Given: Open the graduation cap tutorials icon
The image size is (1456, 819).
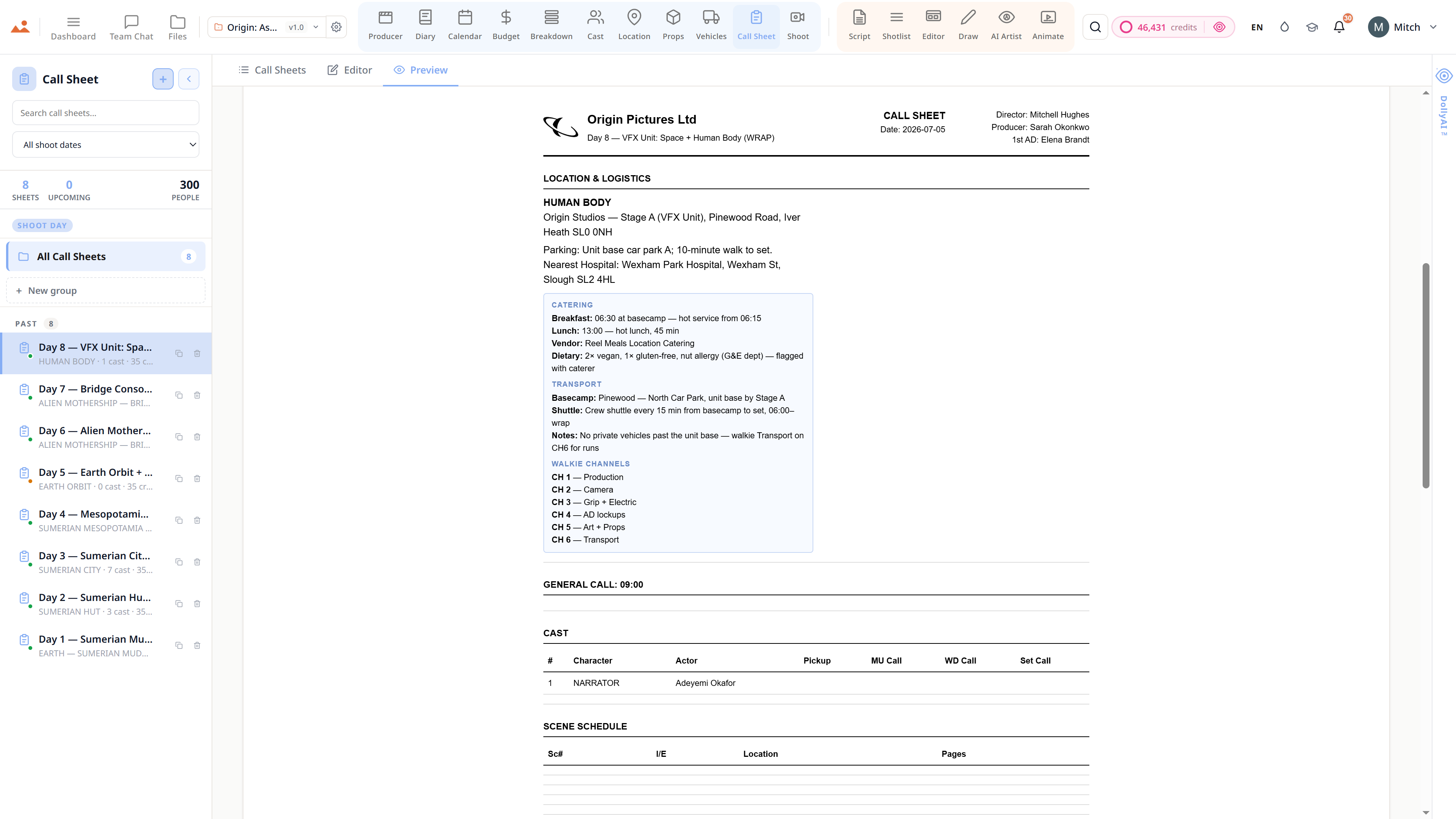Looking at the screenshot, I should click(1312, 27).
